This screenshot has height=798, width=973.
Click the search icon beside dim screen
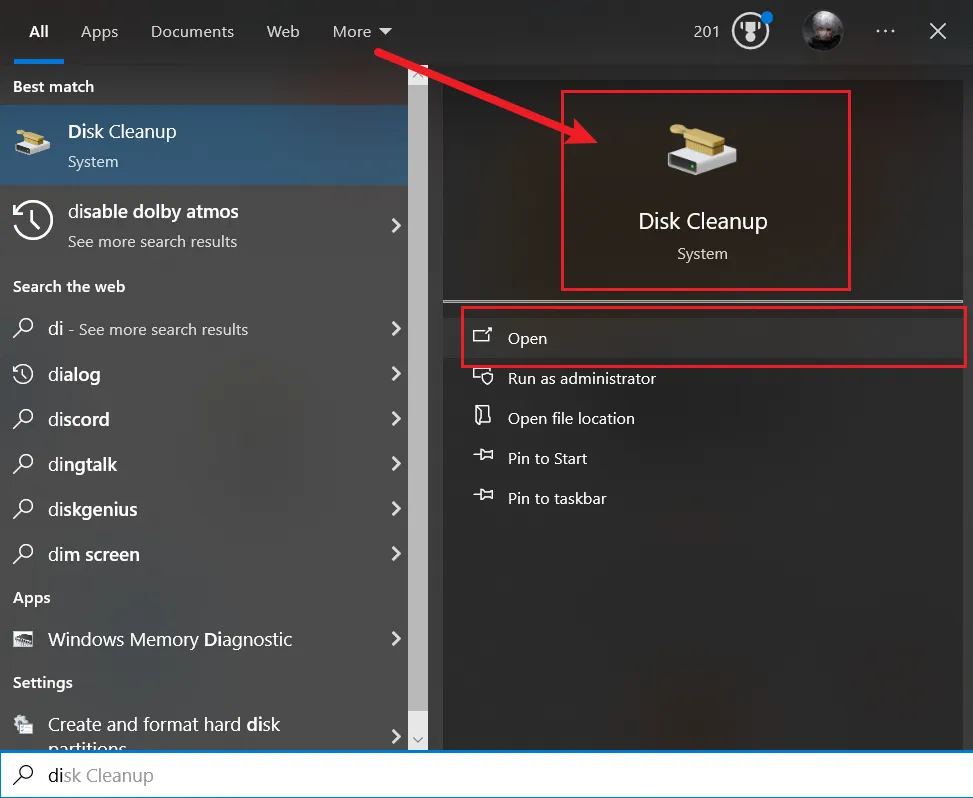pyautogui.click(x=24, y=554)
